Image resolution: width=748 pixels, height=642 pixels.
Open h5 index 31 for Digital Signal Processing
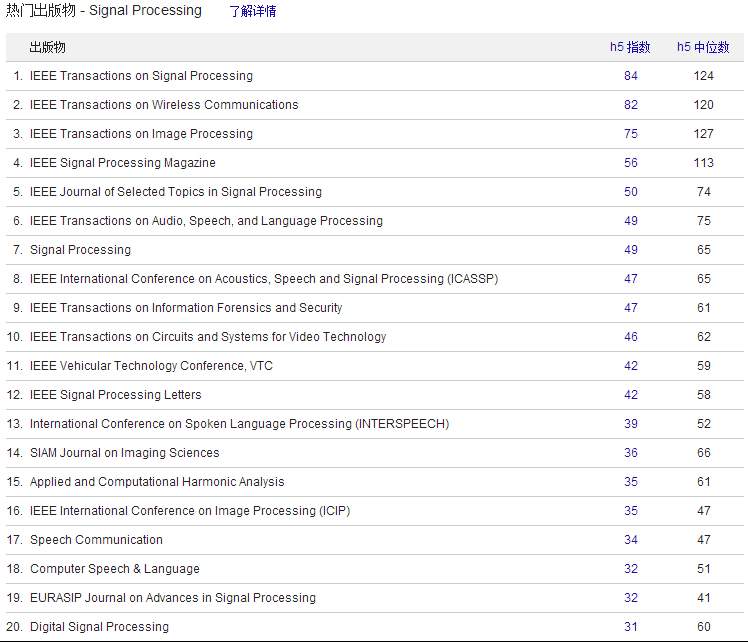631,627
